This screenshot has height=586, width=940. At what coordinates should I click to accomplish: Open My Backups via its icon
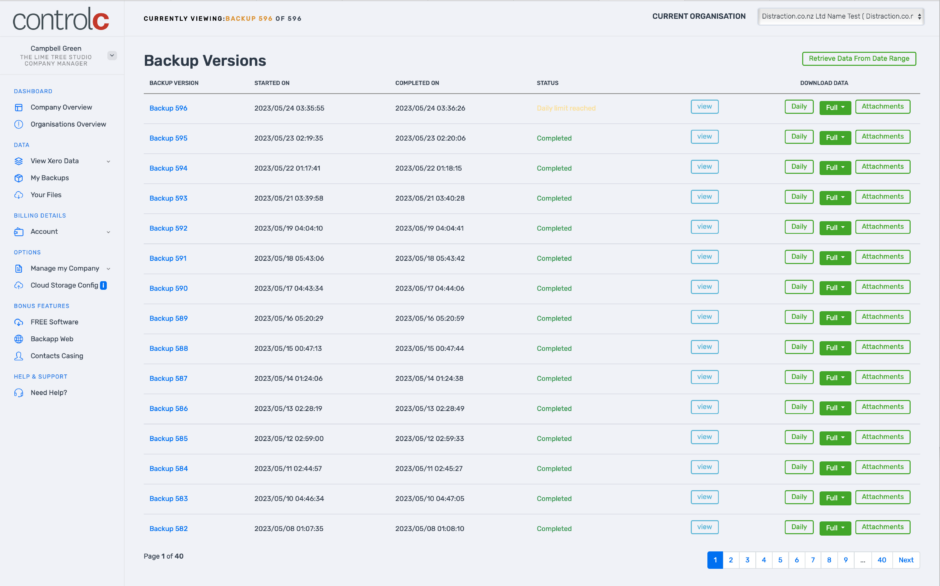click(19, 178)
